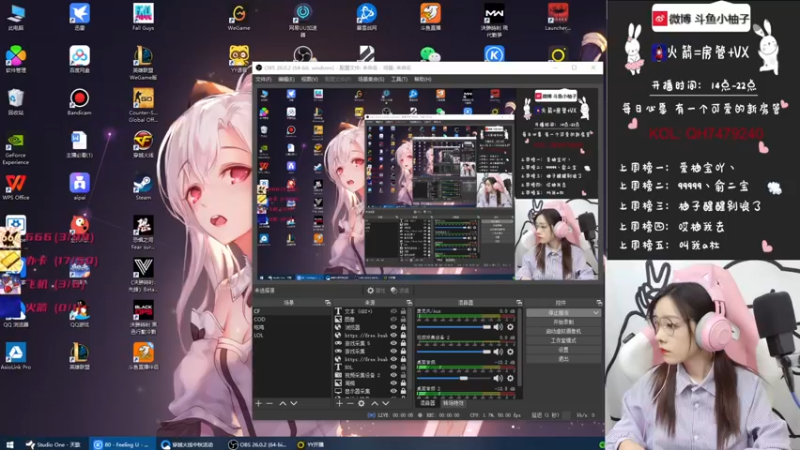This screenshot has height=450, width=800.
Task: Open the 帮助(H) menu in OBS
Action: tap(423, 80)
